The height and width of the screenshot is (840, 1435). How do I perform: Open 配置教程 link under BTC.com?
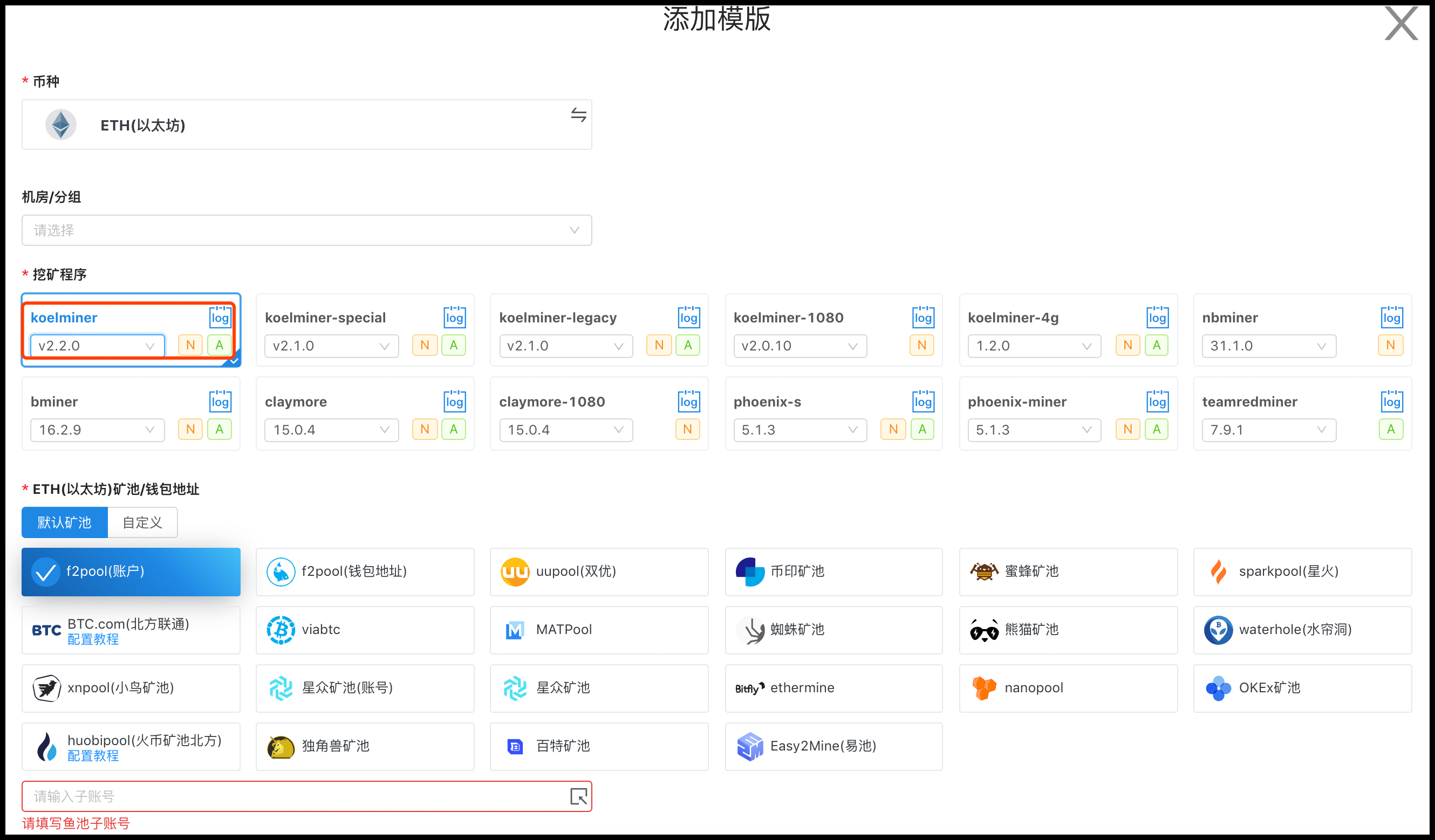[93, 639]
